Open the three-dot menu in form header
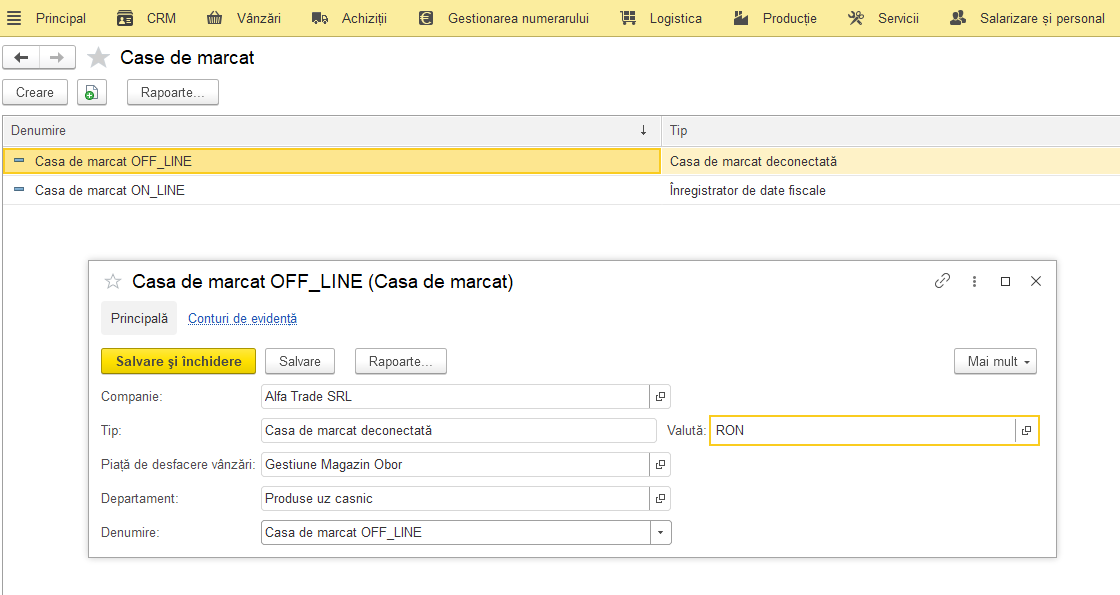Screen dimensions: 1120x595 click(x=974, y=281)
